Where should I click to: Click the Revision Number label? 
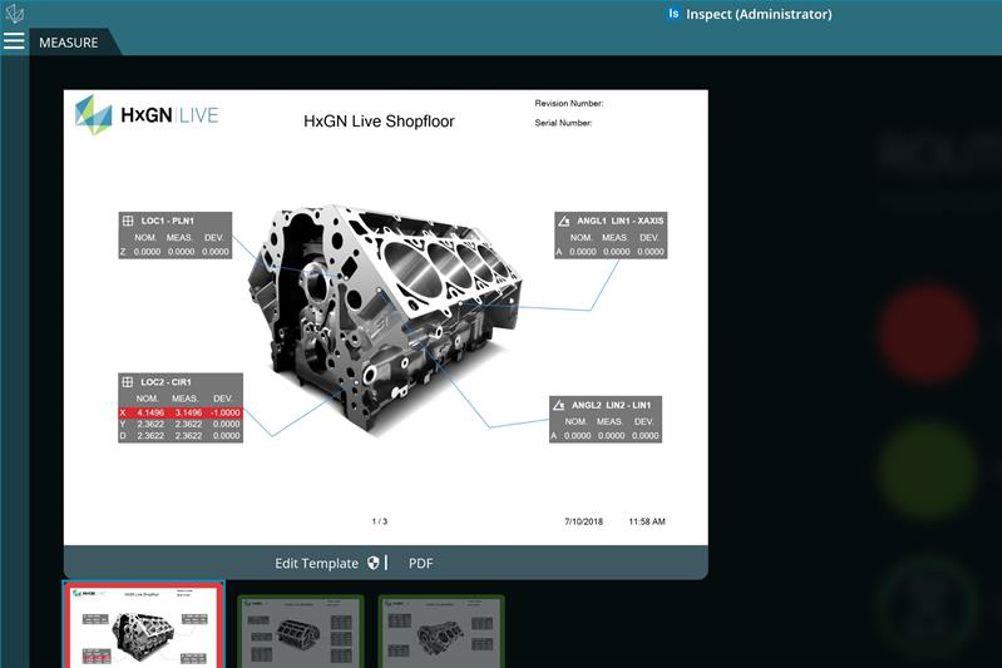tap(569, 103)
